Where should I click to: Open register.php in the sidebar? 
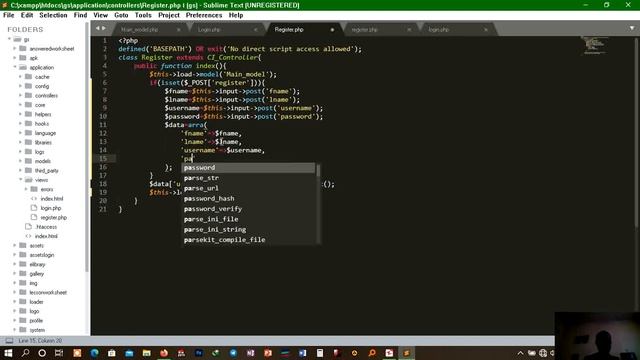point(53,218)
